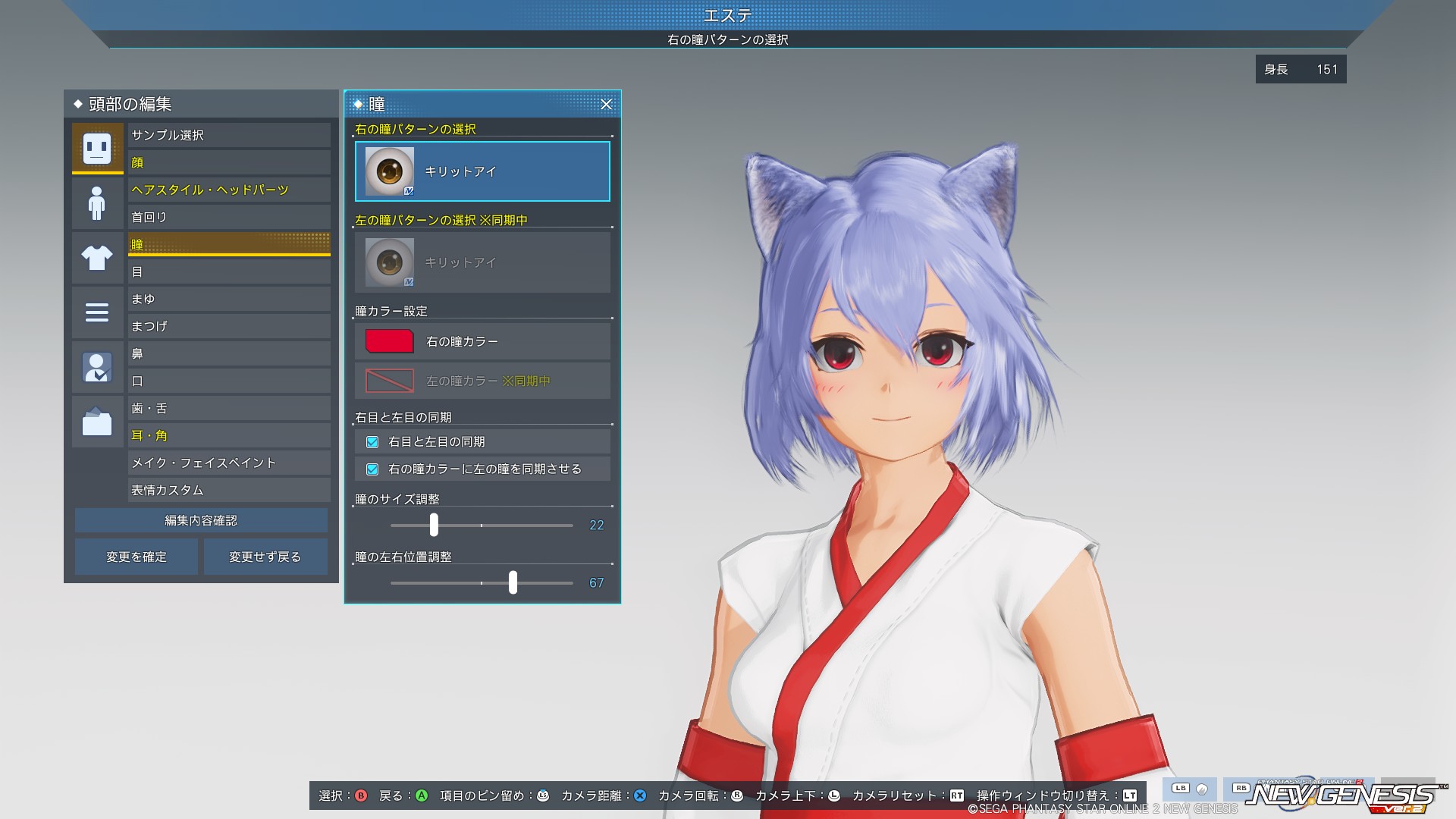Open the character profile check icon

(97, 367)
